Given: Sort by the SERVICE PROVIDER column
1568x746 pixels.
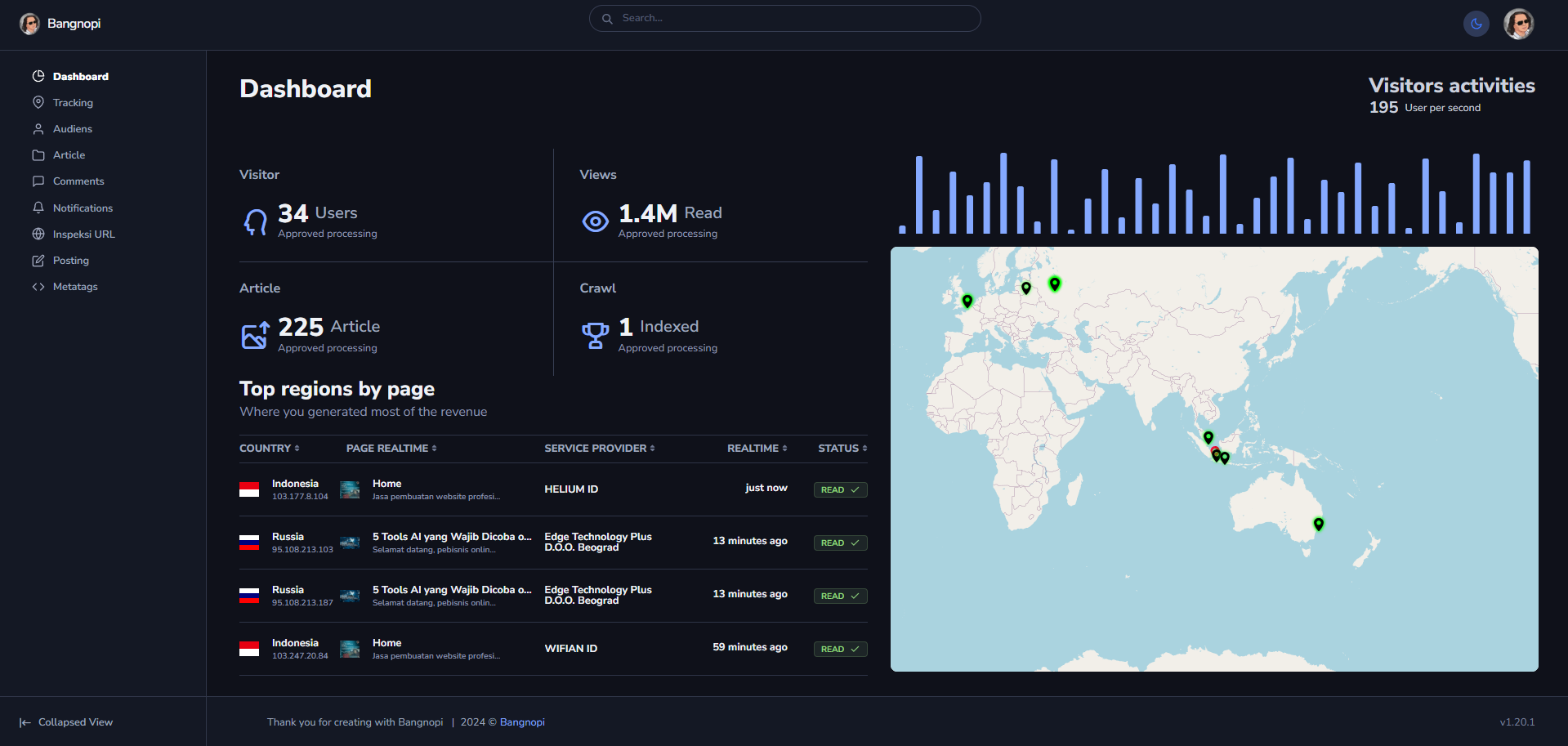Looking at the screenshot, I should (599, 449).
